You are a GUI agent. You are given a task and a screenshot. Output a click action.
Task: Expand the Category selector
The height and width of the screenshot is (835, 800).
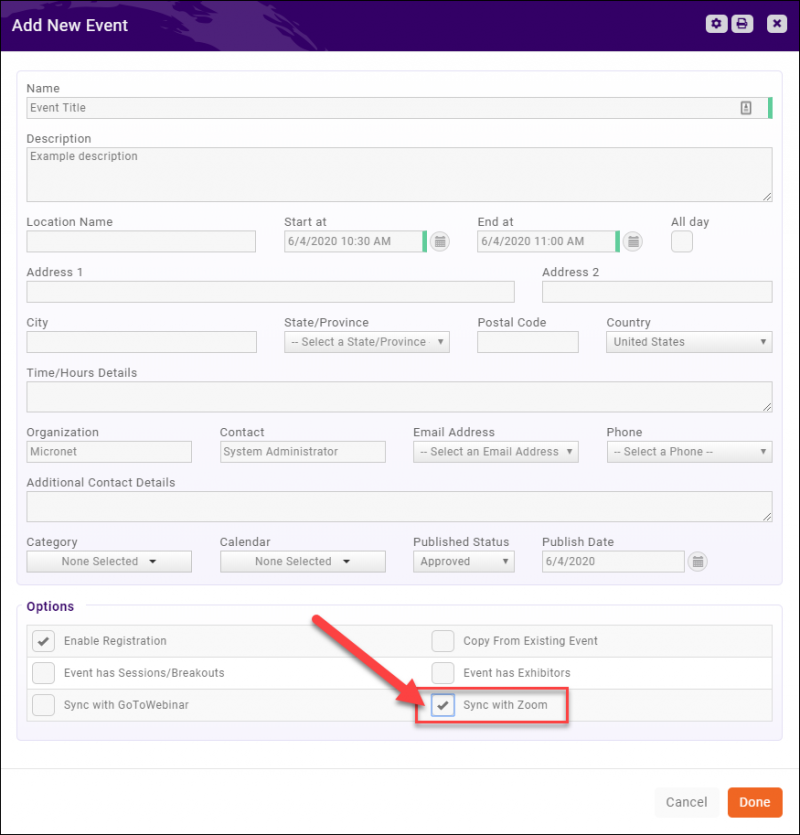(x=108, y=561)
